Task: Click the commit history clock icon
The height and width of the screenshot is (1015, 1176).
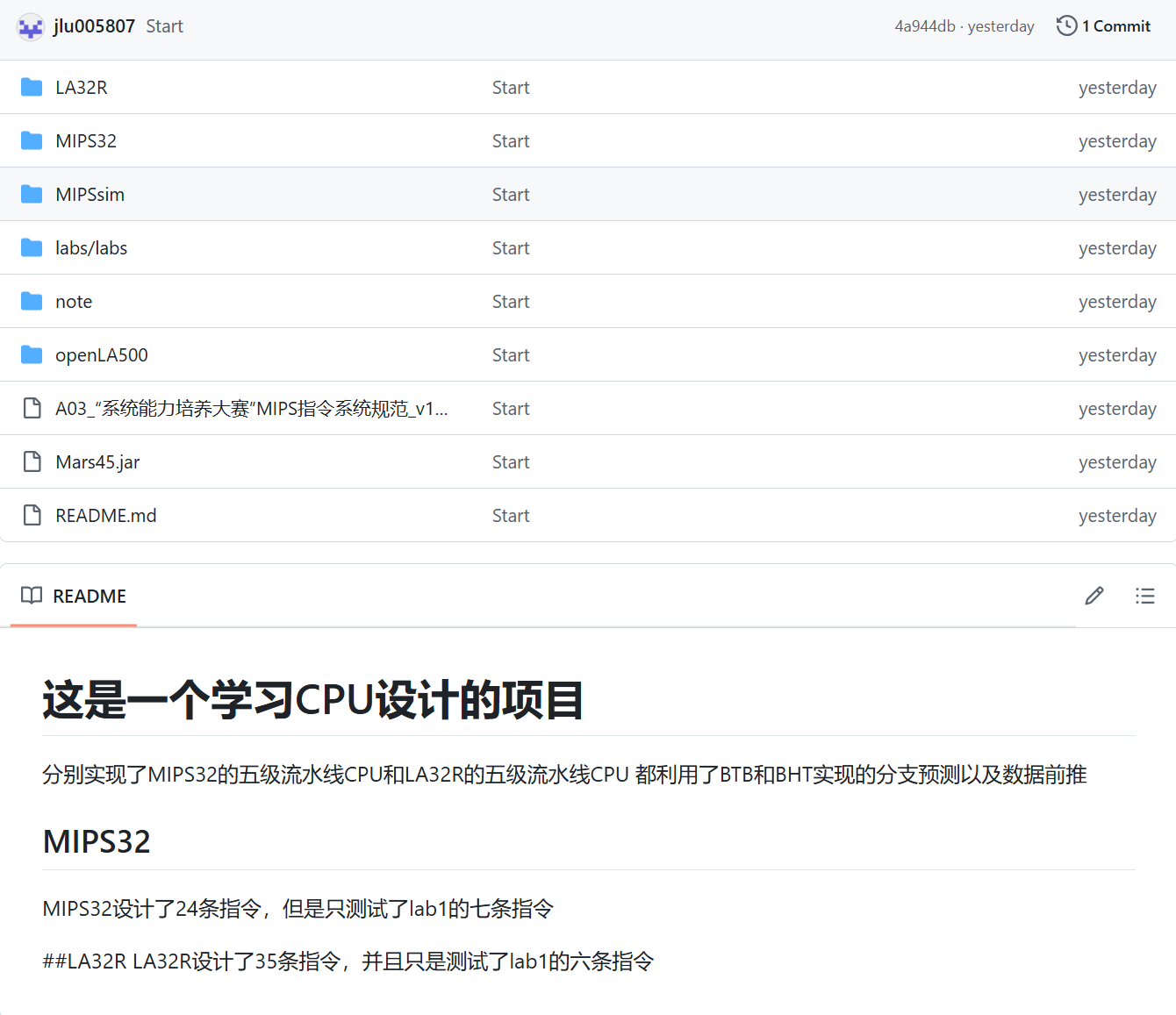Action: [1066, 26]
